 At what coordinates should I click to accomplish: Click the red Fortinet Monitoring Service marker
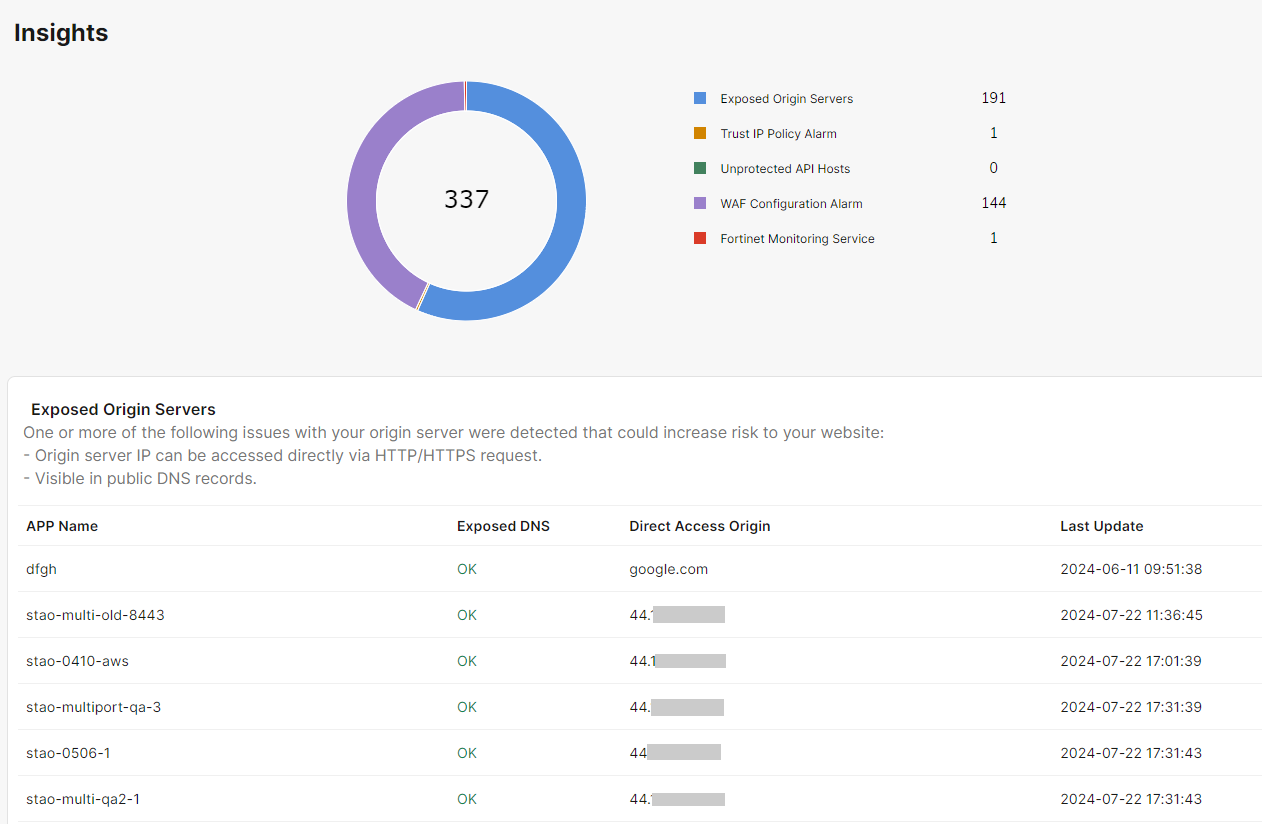(699, 238)
